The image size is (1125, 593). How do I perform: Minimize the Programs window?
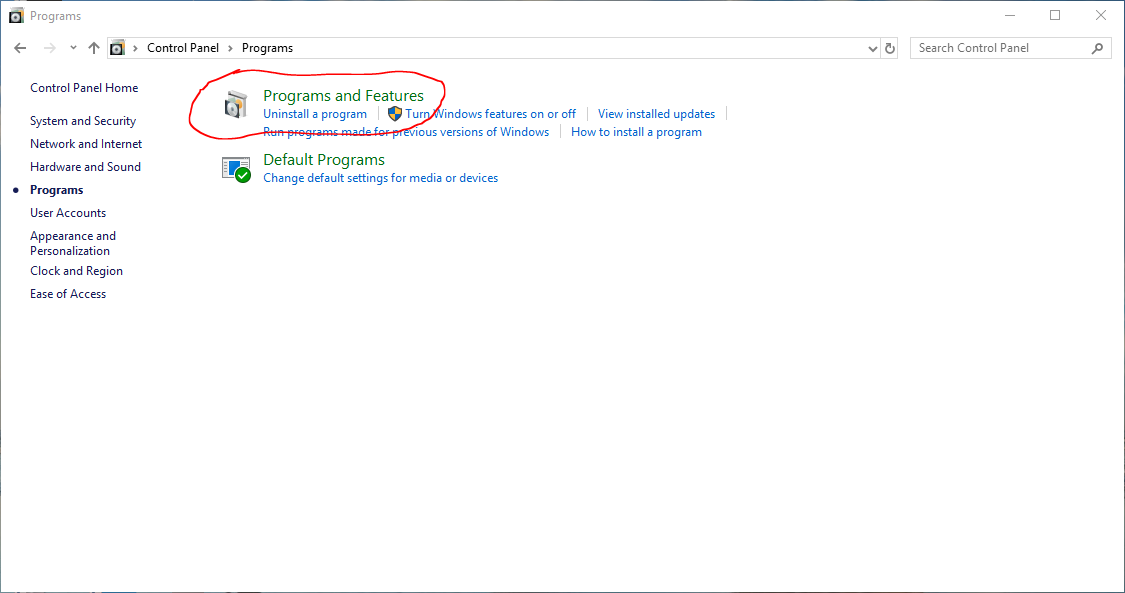[x=1010, y=15]
